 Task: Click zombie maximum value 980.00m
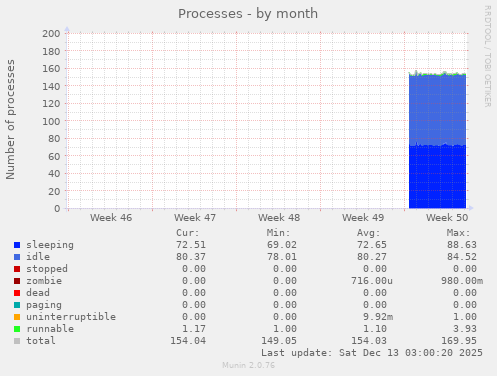tap(462, 281)
